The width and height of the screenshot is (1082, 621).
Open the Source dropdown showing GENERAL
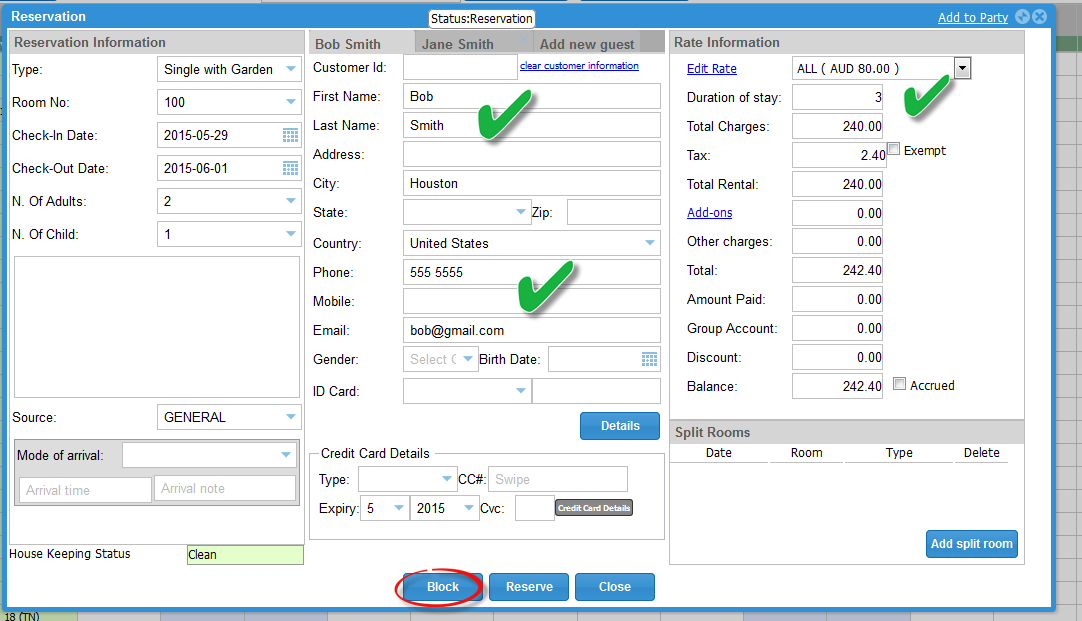[290, 417]
